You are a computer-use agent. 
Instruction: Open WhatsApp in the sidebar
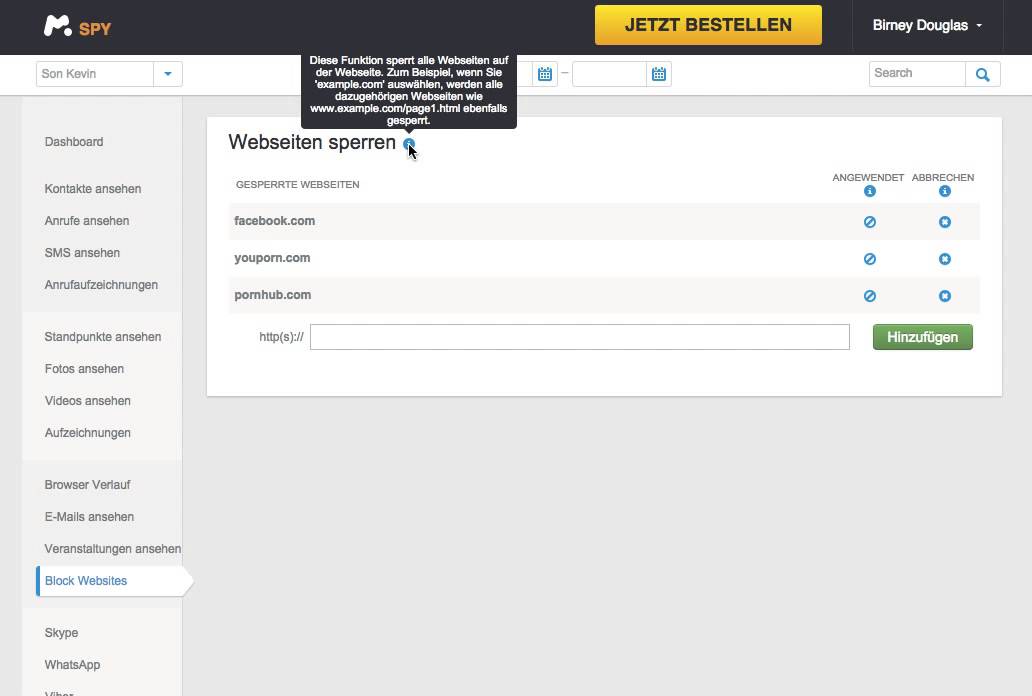pyautogui.click(x=72, y=665)
